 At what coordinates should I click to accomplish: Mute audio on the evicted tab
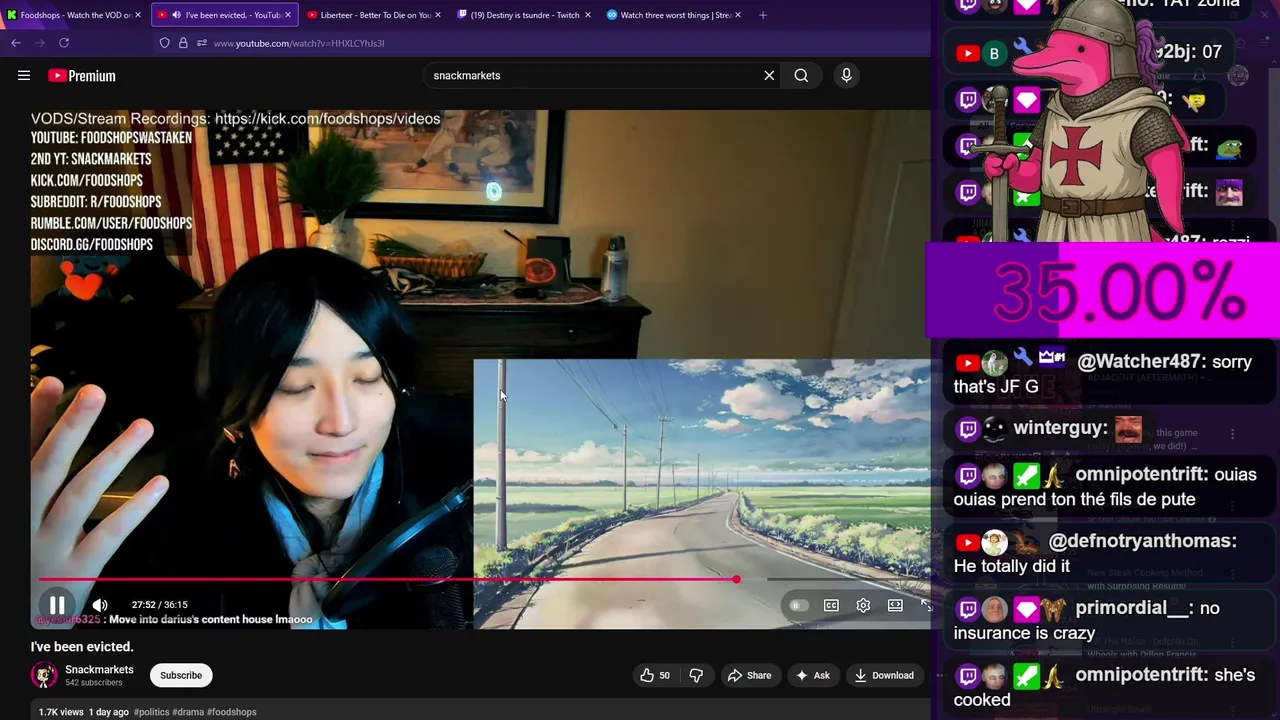[x=176, y=15]
